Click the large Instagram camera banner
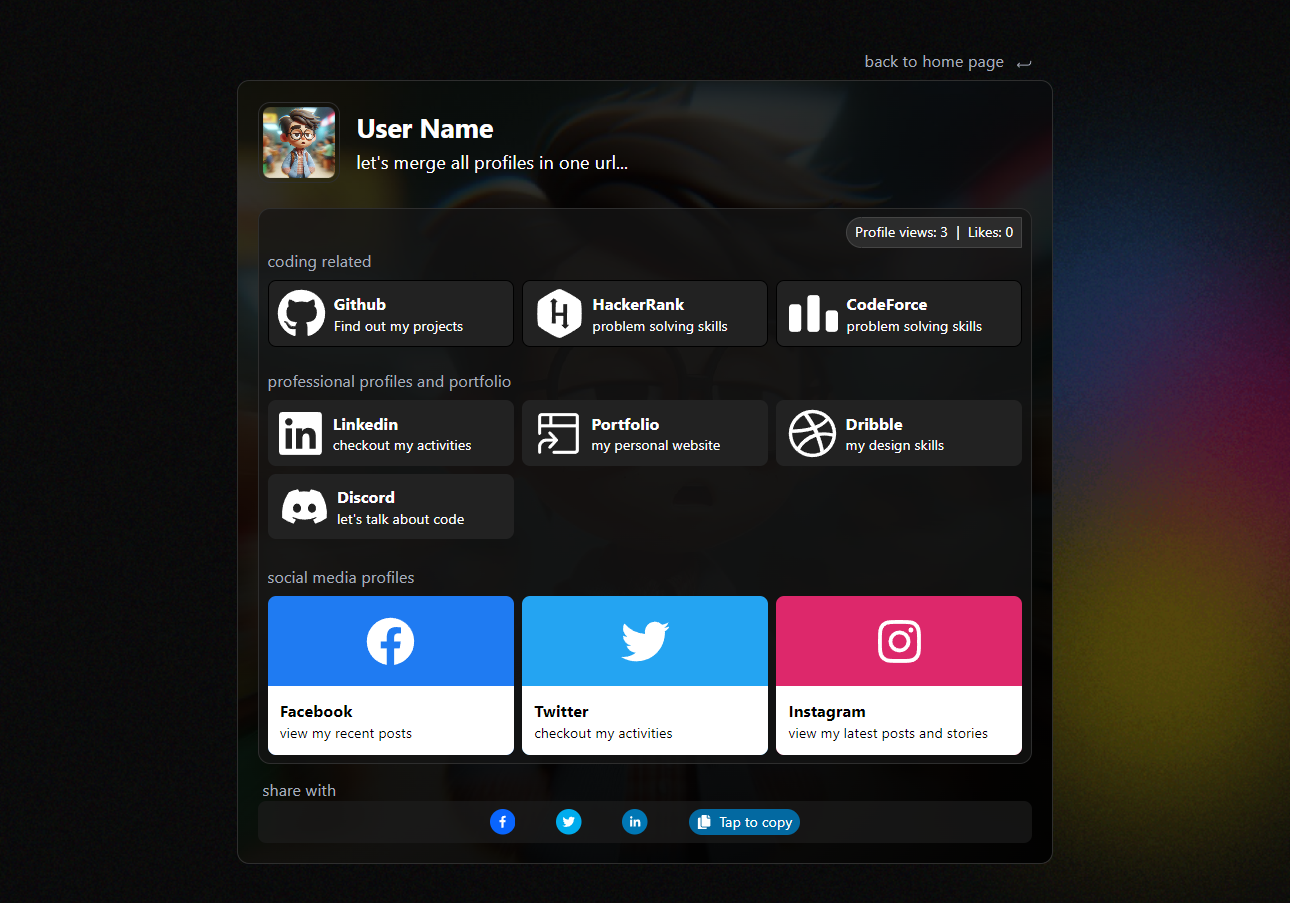The image size is (1290, 903). pyautogui.click(x=899, y=641)
